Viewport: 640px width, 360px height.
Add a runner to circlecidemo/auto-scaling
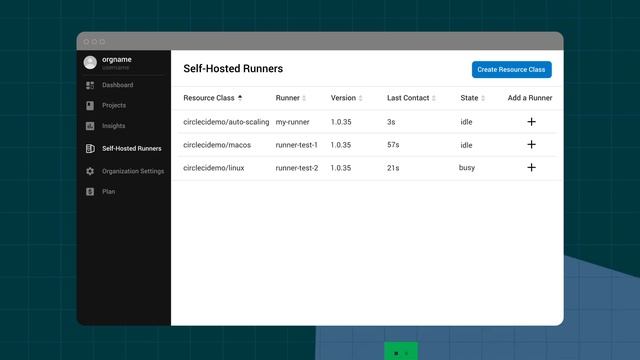[531, 122]
